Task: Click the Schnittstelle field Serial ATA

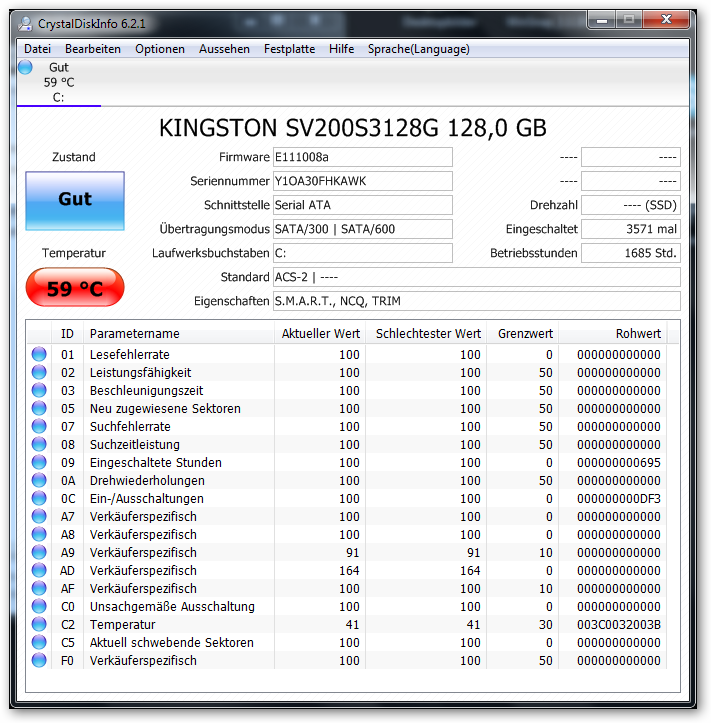Action: pos(362,205)
